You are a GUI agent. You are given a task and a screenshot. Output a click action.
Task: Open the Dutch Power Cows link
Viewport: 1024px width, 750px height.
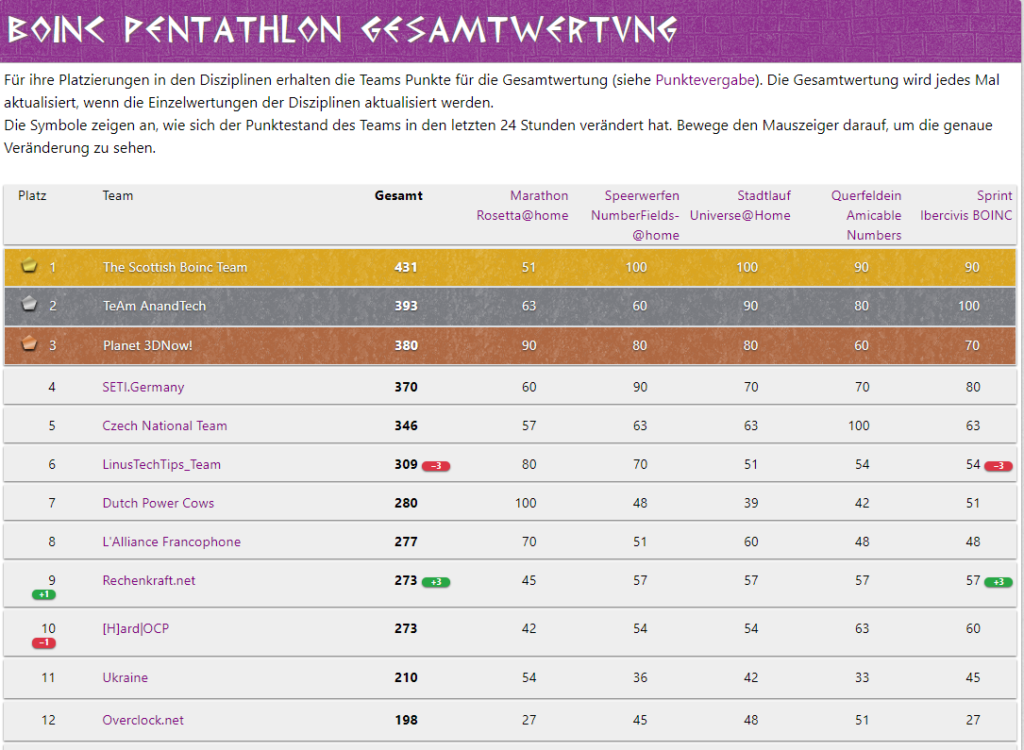pyautogui.click(x=158, y=502)
